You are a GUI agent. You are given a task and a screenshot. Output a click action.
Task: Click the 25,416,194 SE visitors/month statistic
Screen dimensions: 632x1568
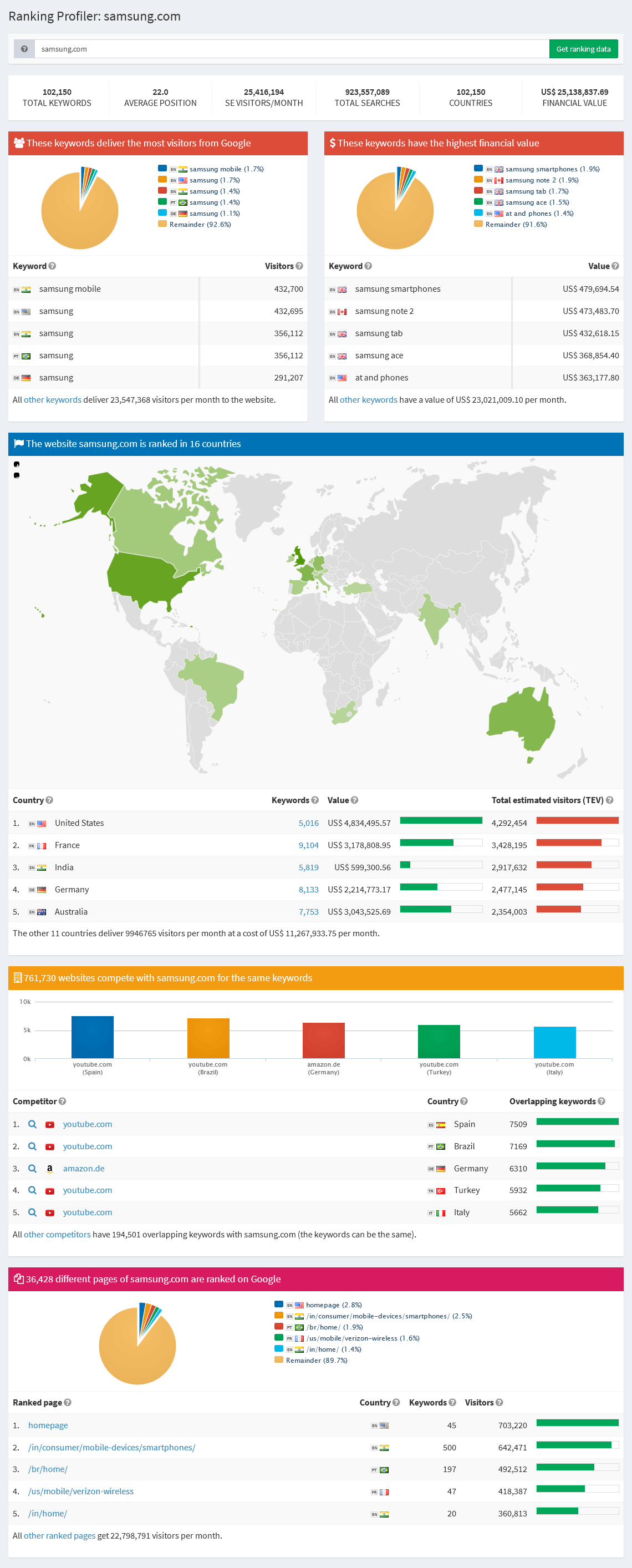[x=264, y=92]
